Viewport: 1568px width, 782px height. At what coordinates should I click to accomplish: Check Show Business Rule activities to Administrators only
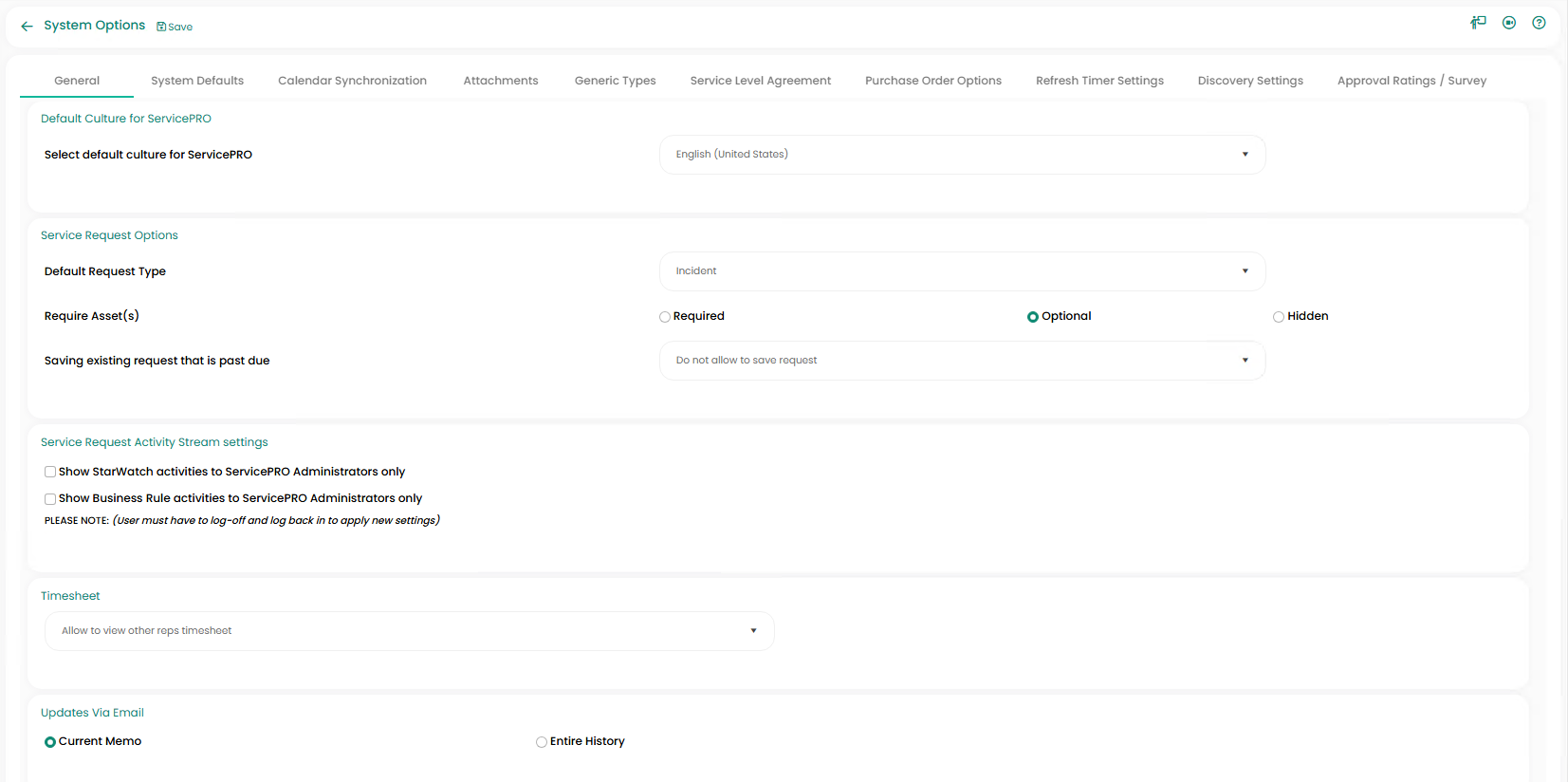(x=50, y=498)
